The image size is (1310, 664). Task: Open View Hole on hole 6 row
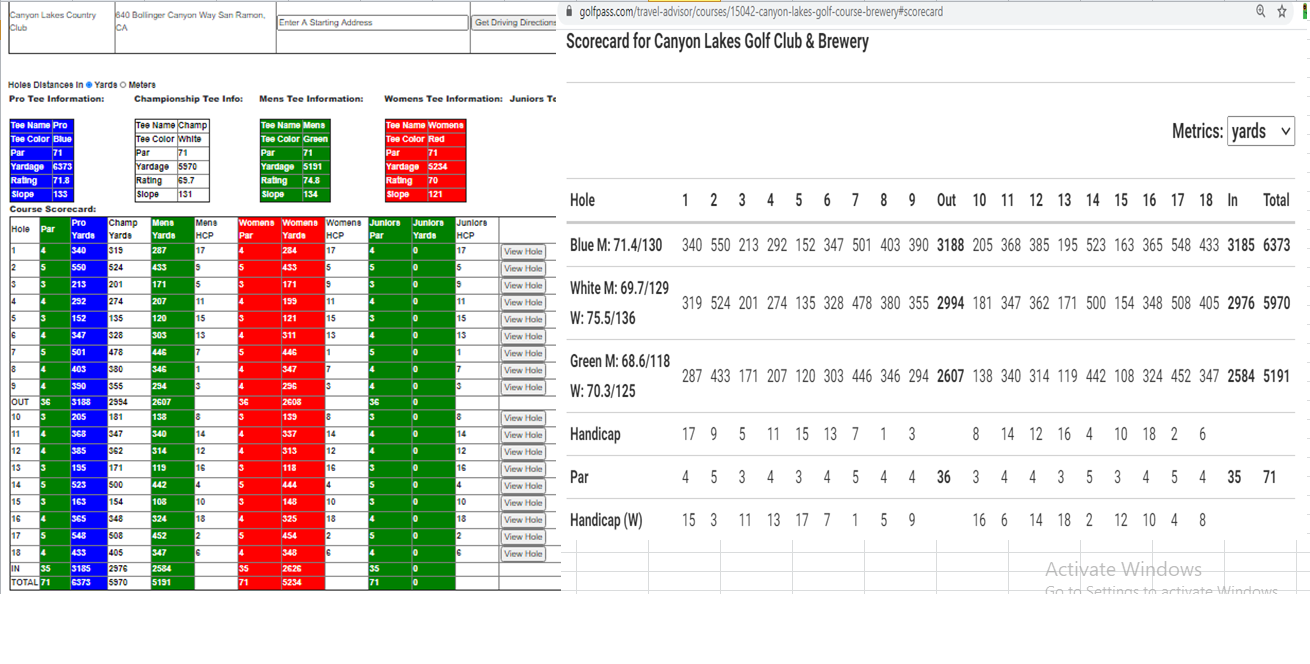tap(523, 336)
